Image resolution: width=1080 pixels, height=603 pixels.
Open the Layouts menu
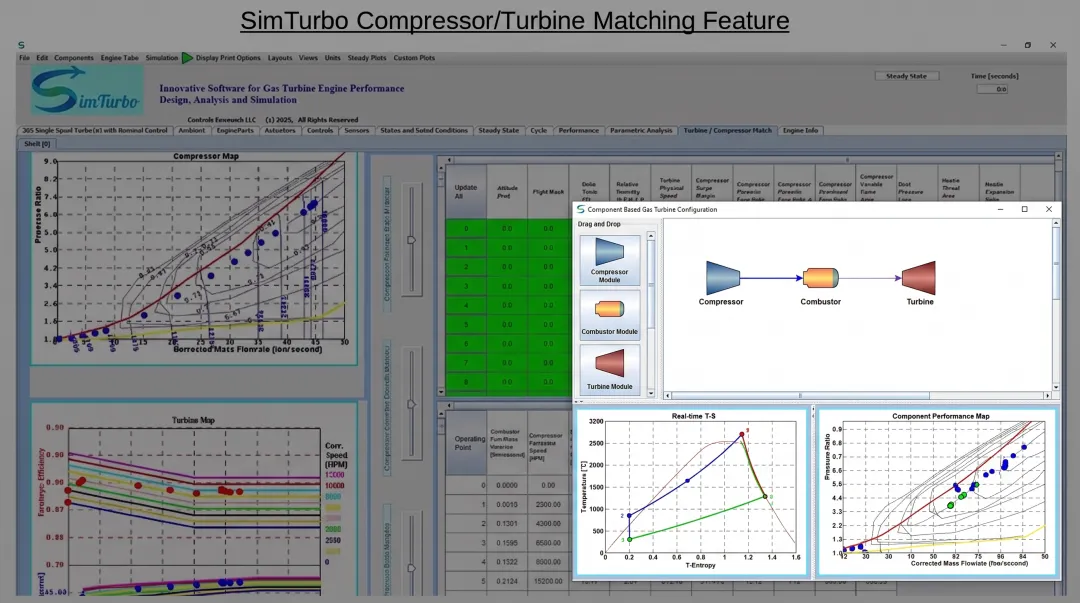pyautogui.click(x=280, y=58)
